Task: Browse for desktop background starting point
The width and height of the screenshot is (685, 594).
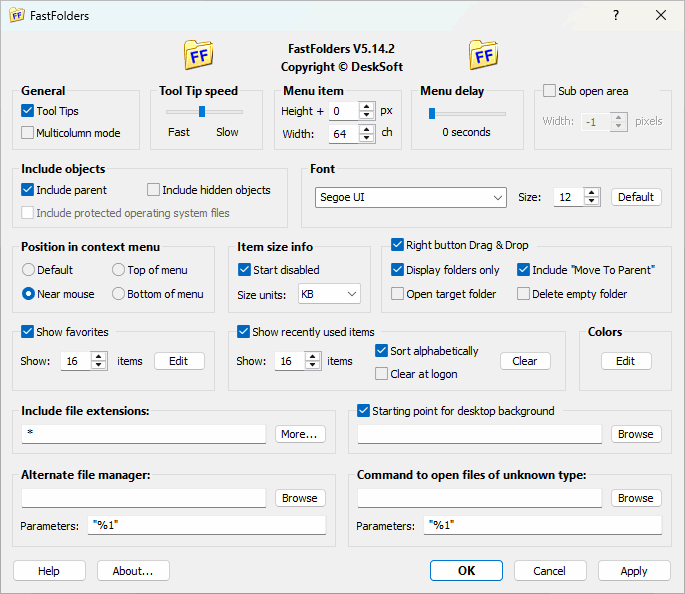Action: coord(636,434)
